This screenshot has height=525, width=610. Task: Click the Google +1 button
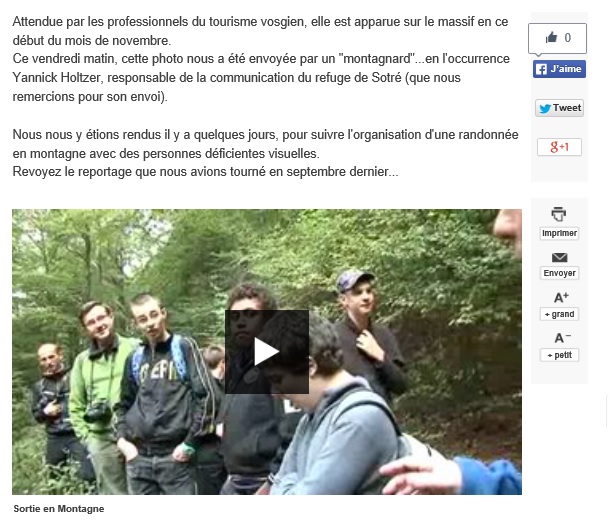(559, 147)
